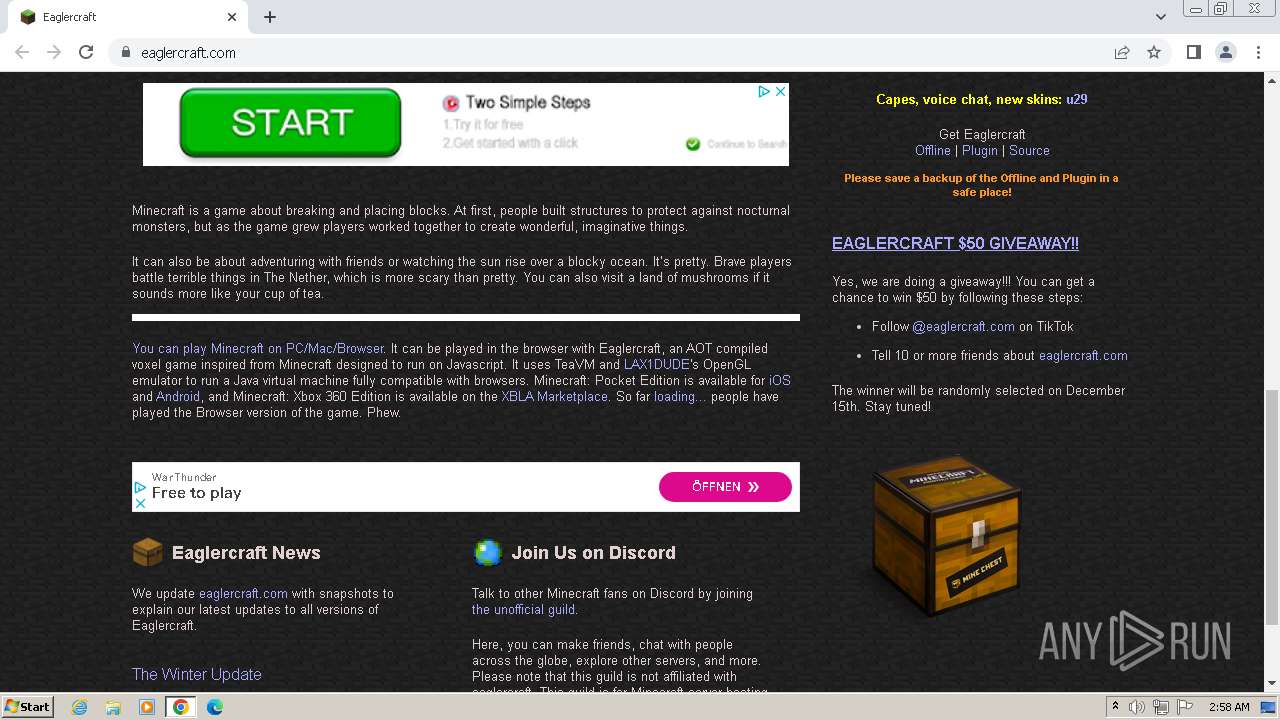Open AdChoices info on top ad
This screenshot has width=1280, height=720.
point(764,91)
